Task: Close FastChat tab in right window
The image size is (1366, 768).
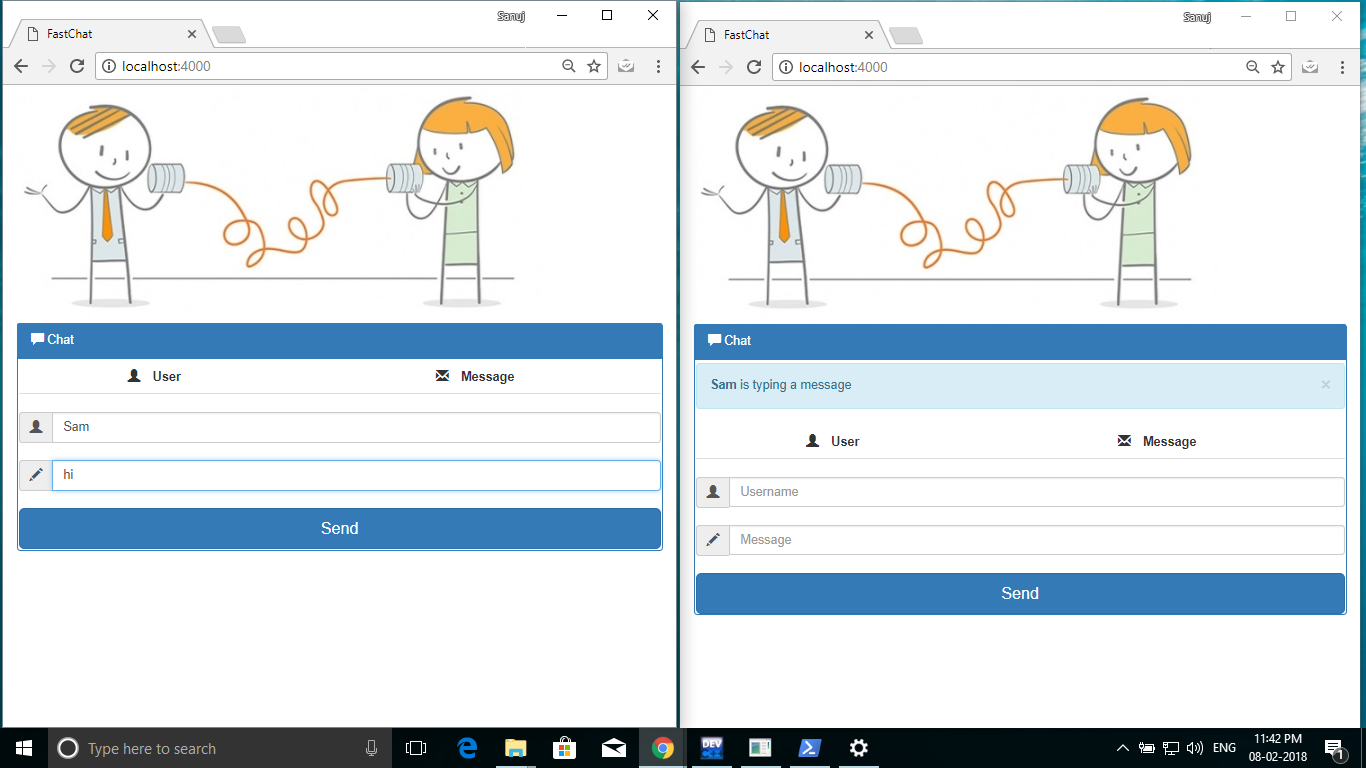Action: tap(868, 34)
